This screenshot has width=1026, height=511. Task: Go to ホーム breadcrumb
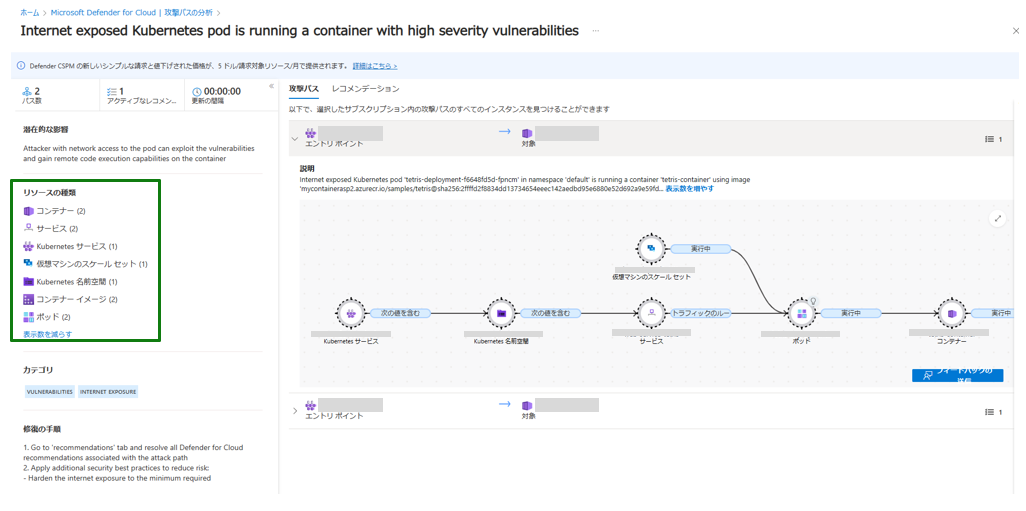(30, 12)
